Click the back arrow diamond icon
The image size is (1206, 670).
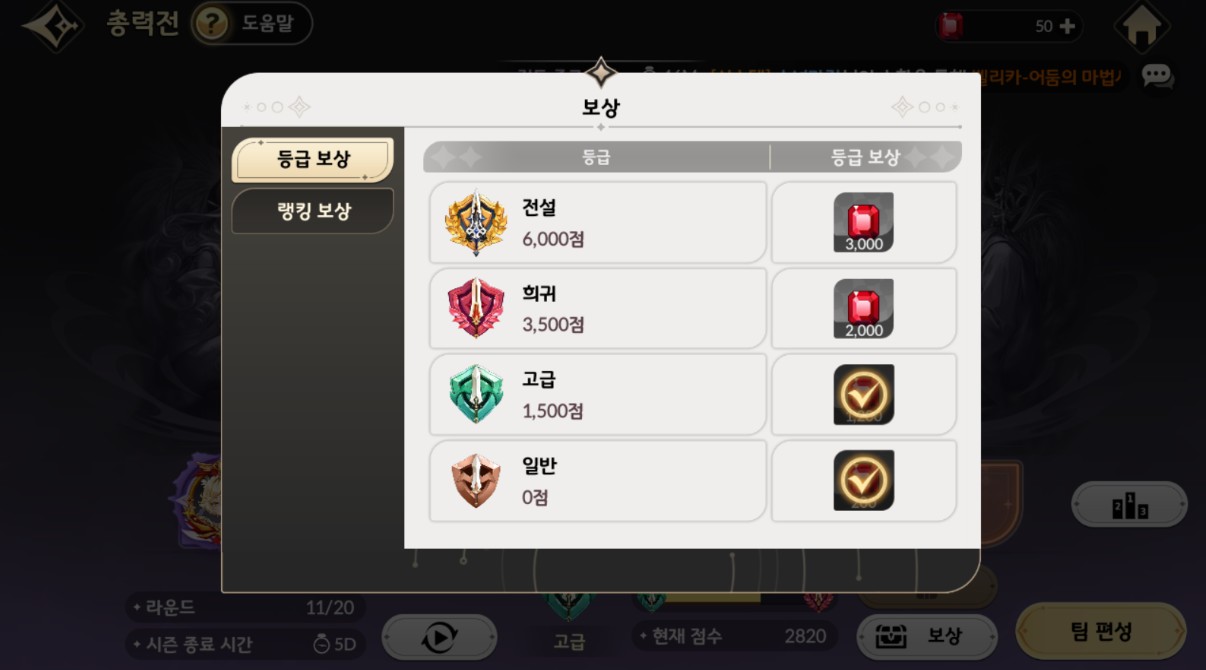(53, 26)
